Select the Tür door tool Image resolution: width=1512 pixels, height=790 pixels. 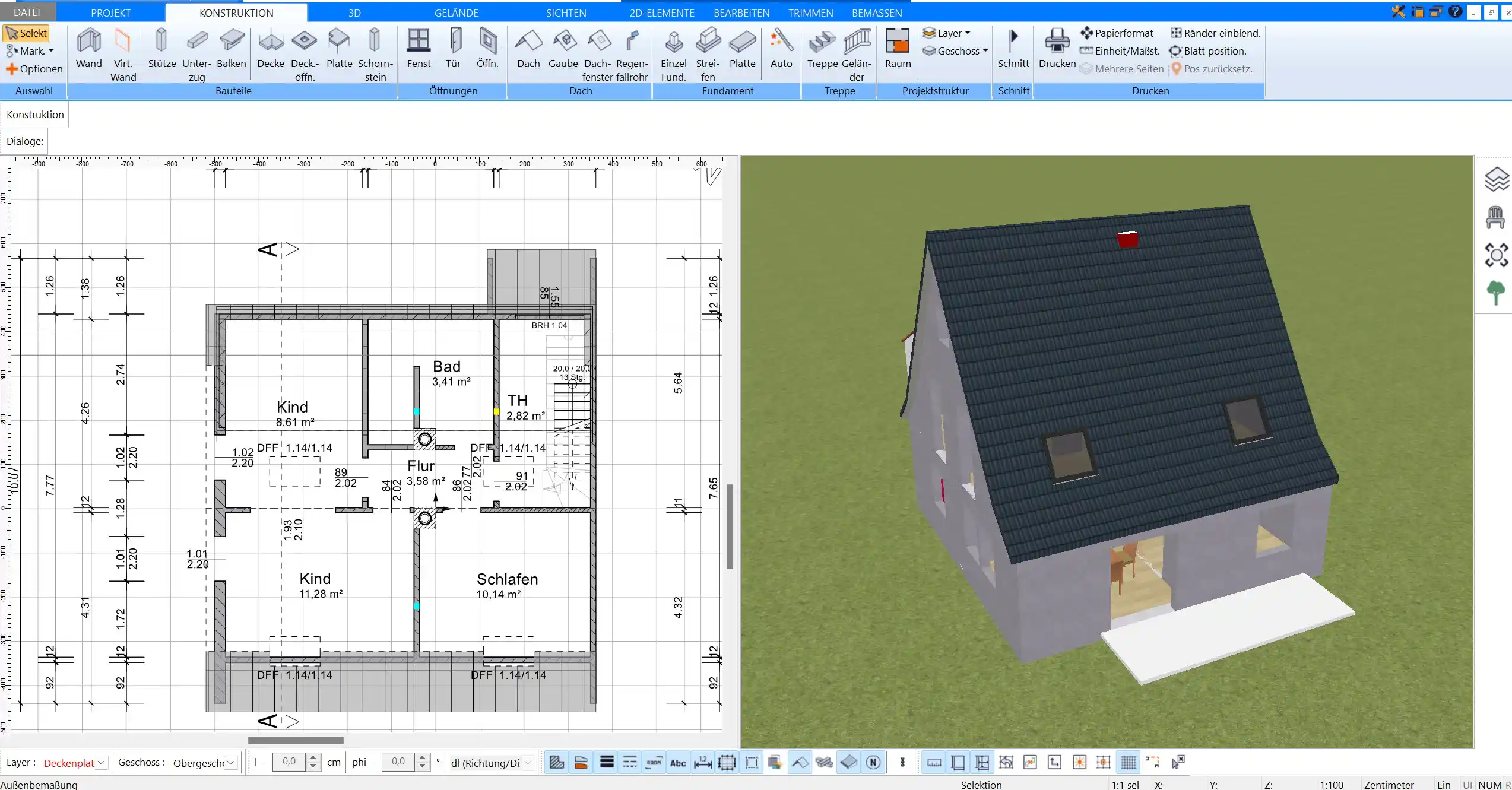coord(453,49)
